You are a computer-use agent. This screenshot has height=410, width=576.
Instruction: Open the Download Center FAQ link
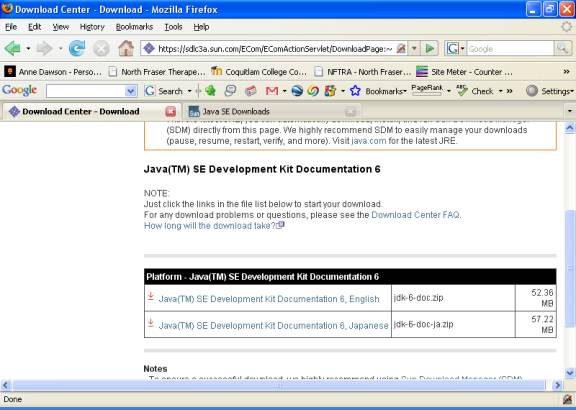coord(415,215)
